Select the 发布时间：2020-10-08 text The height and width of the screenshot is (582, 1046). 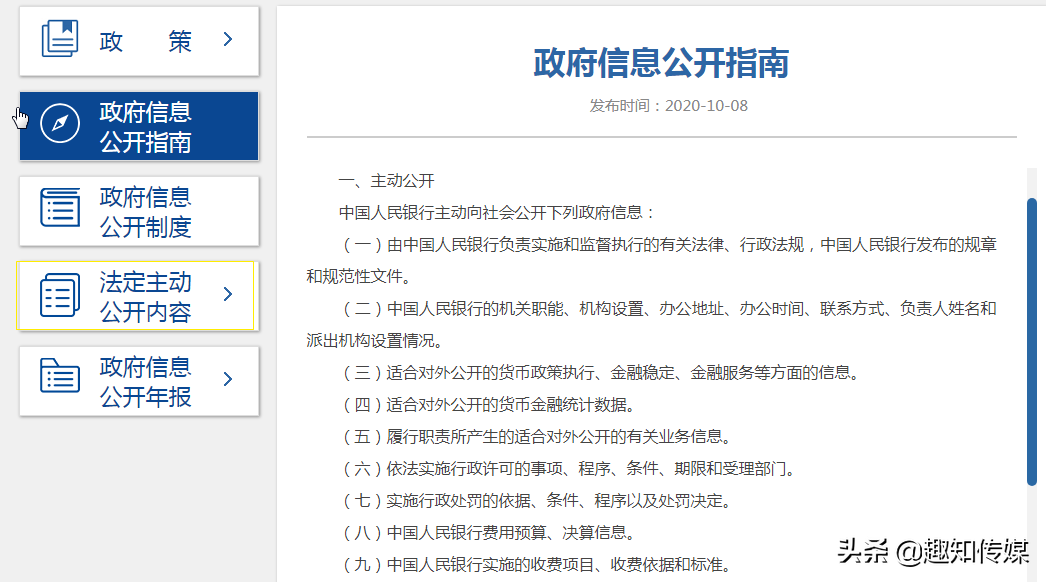click(x=661, y=105)
